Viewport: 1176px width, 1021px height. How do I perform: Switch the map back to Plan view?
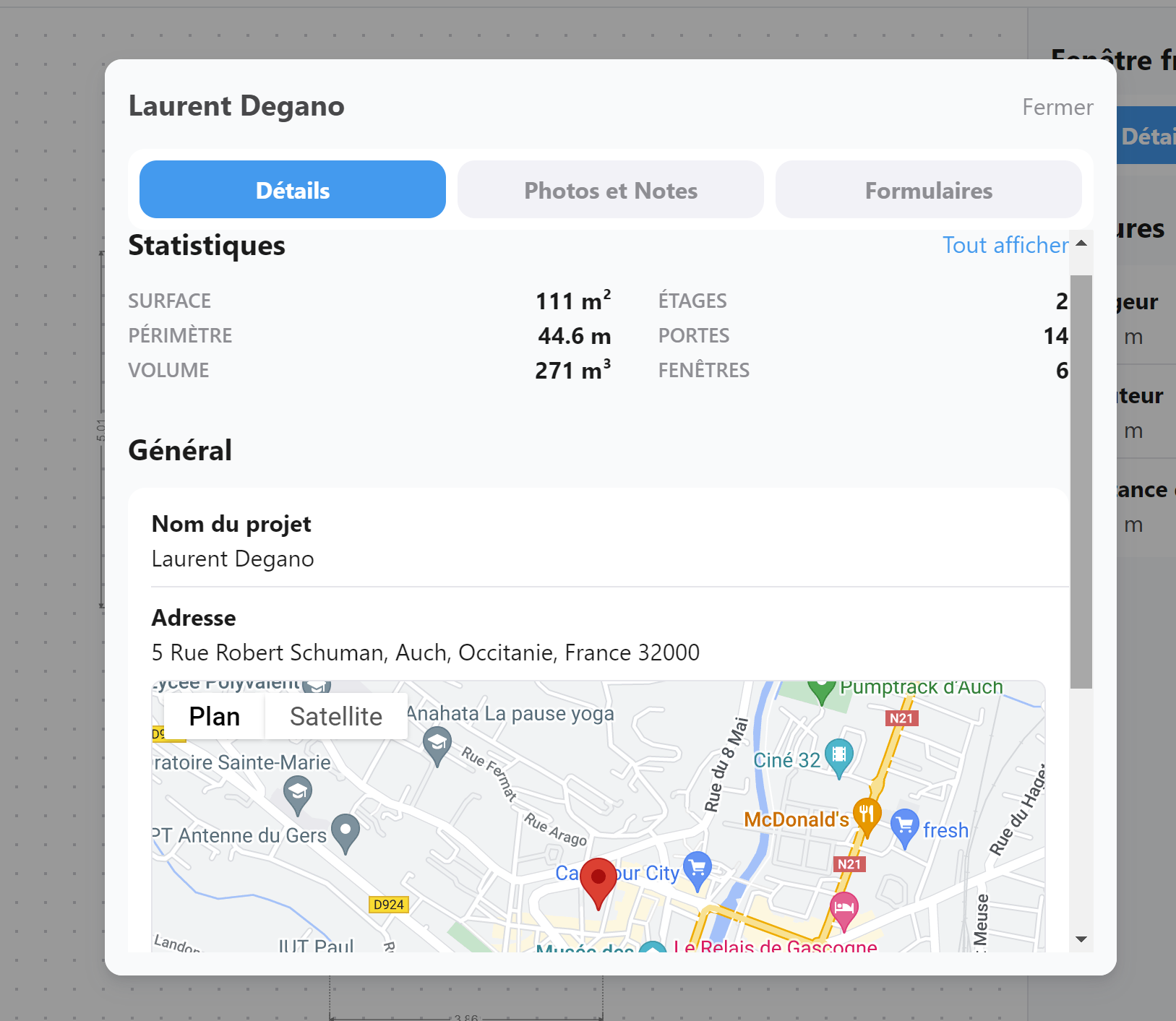(x=214, y=716)
